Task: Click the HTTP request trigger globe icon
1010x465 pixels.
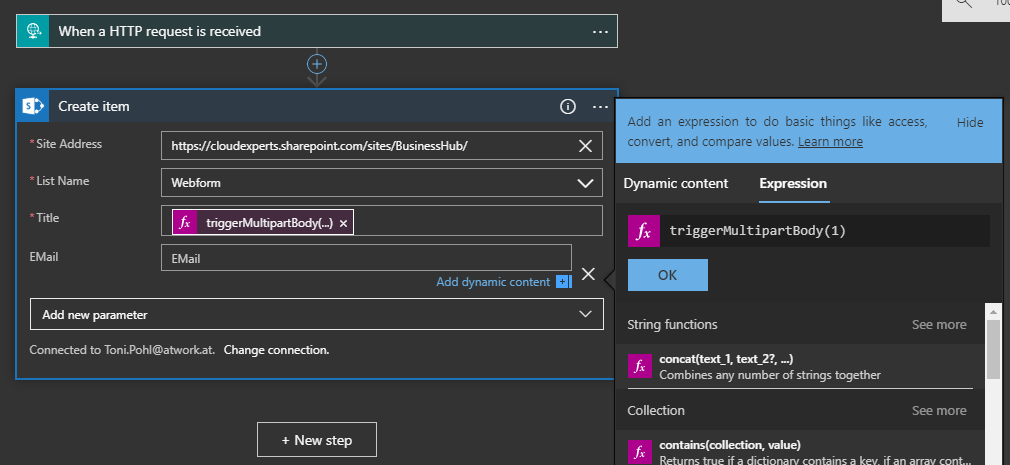Action: pos(34,31)
